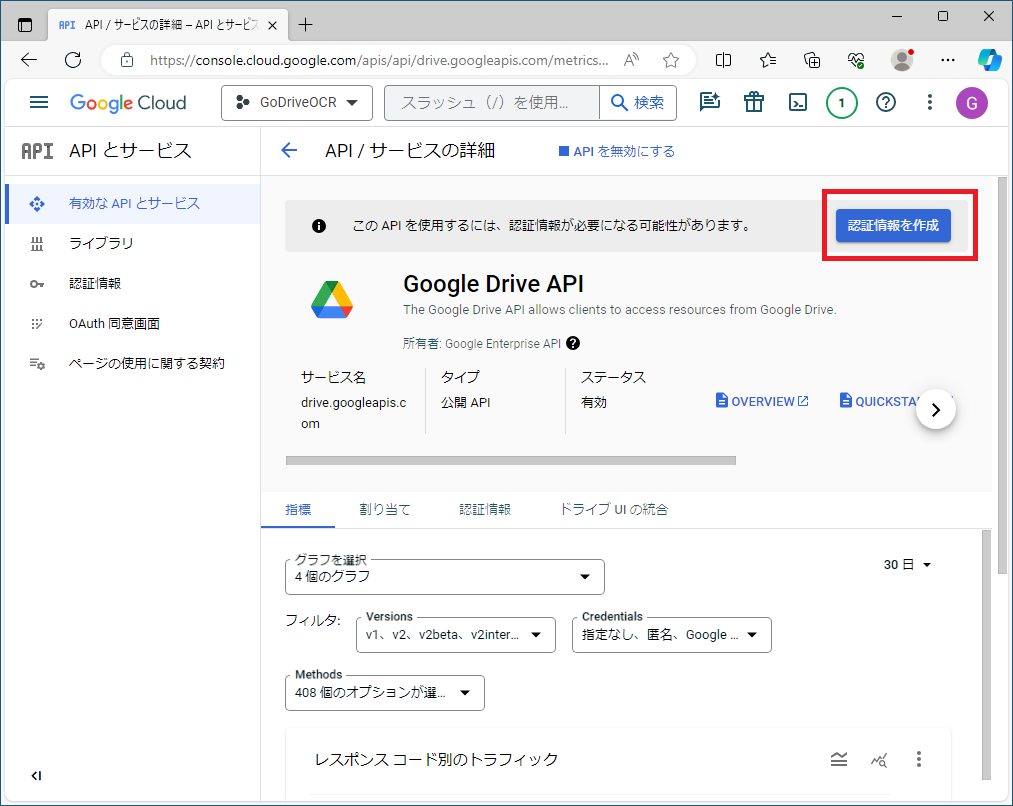Open browser tab actions menu icon
This screenshot has height=806, width=1013.
(x=25, y=25)
